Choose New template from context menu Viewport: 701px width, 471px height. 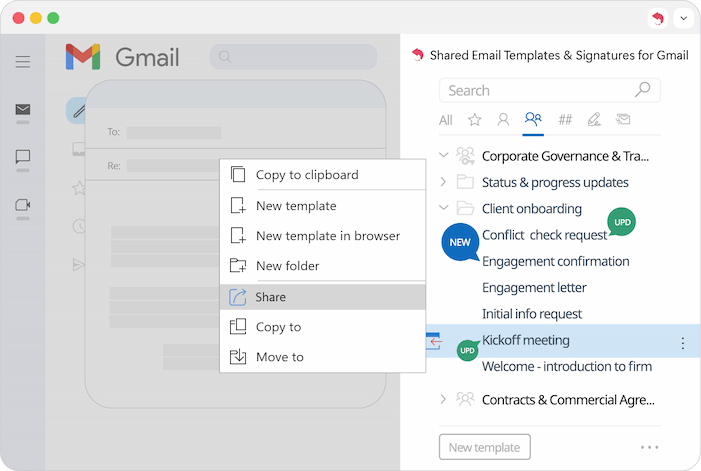click(x=322, y=206)
